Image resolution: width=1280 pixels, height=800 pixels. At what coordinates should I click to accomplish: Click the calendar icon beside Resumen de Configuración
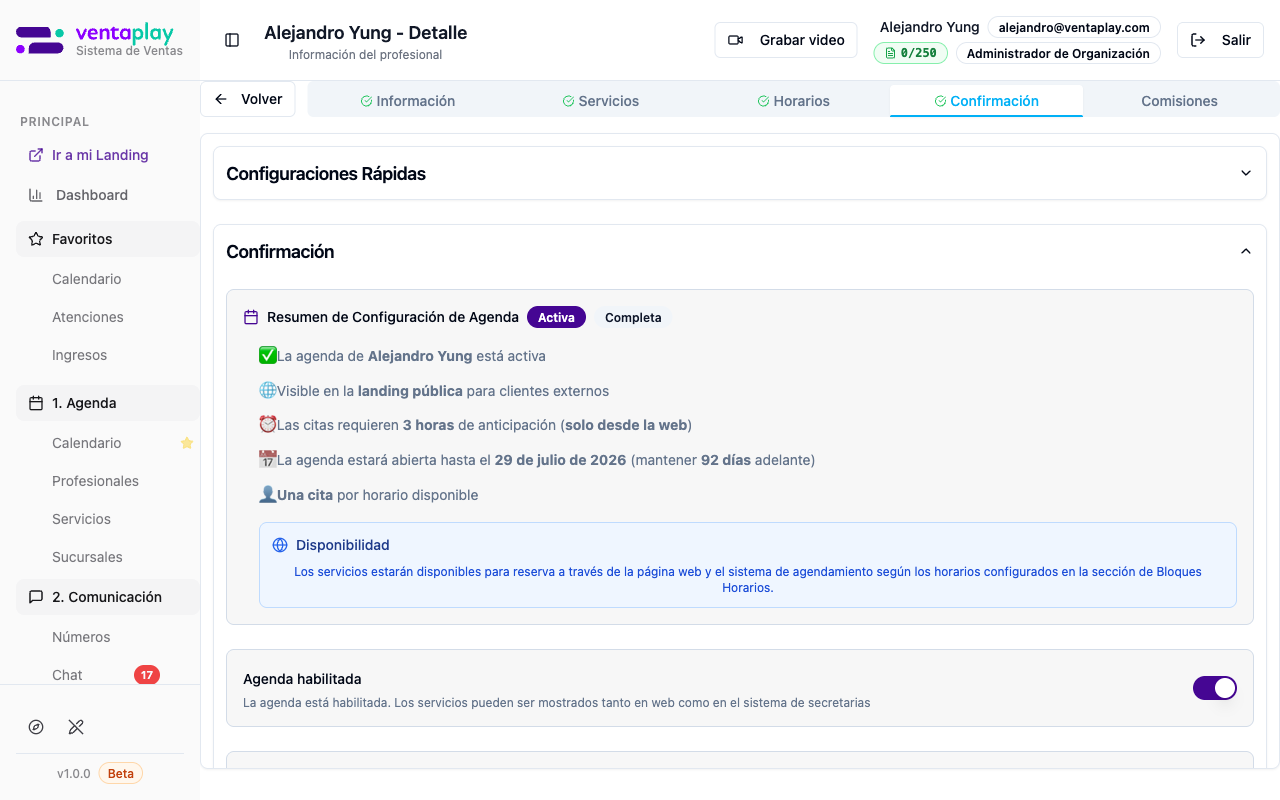pyautogui.click(x=251, y=317)
